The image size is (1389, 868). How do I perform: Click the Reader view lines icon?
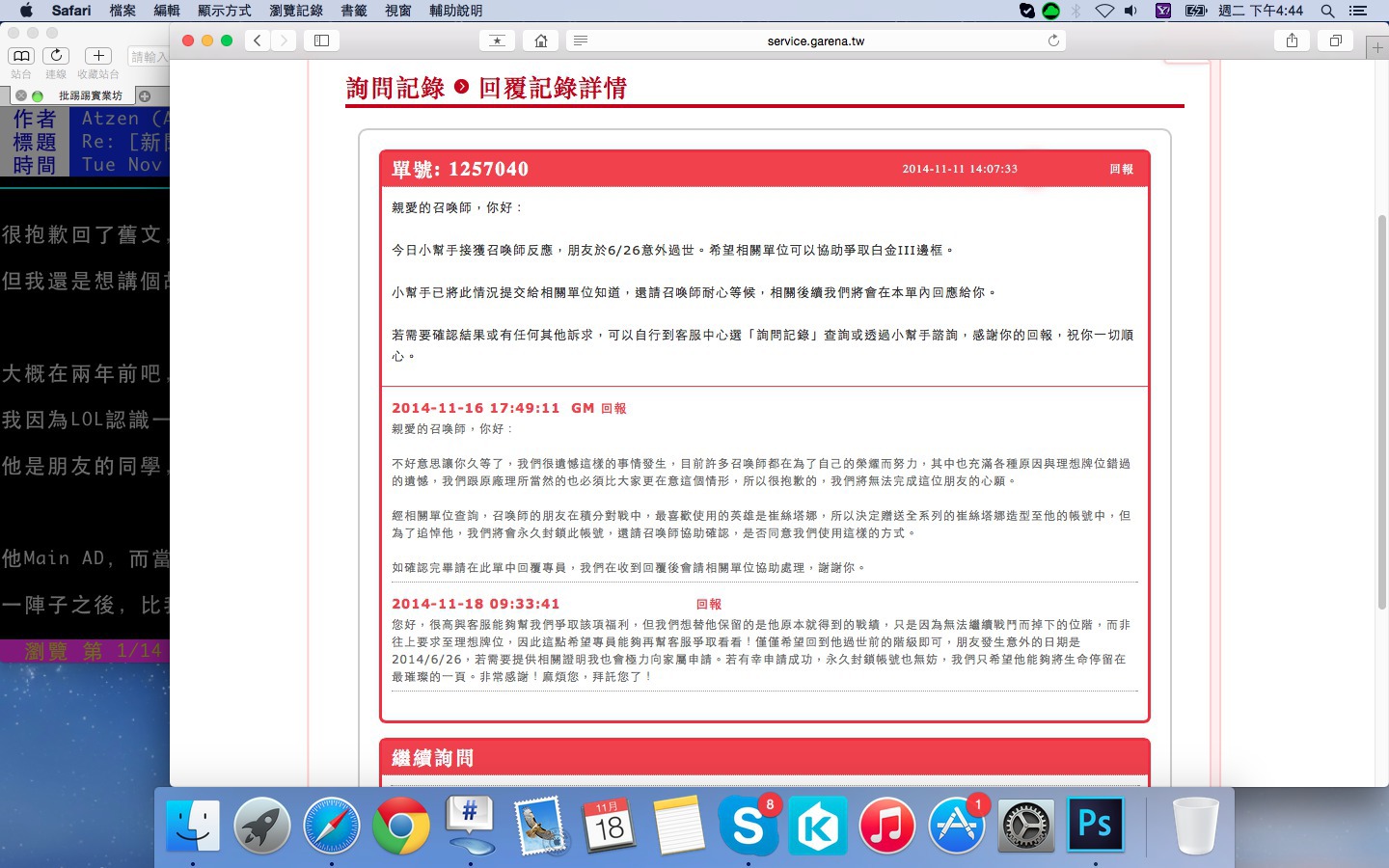point(581,41)
